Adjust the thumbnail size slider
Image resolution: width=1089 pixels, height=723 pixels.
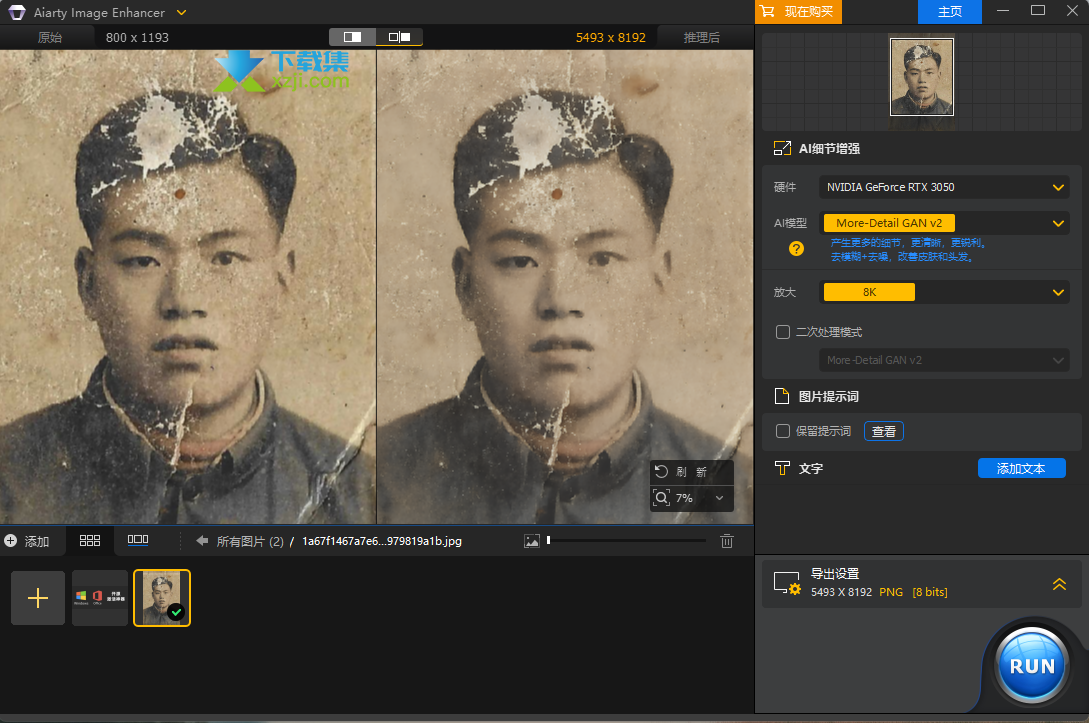click(x=626, y=540)
